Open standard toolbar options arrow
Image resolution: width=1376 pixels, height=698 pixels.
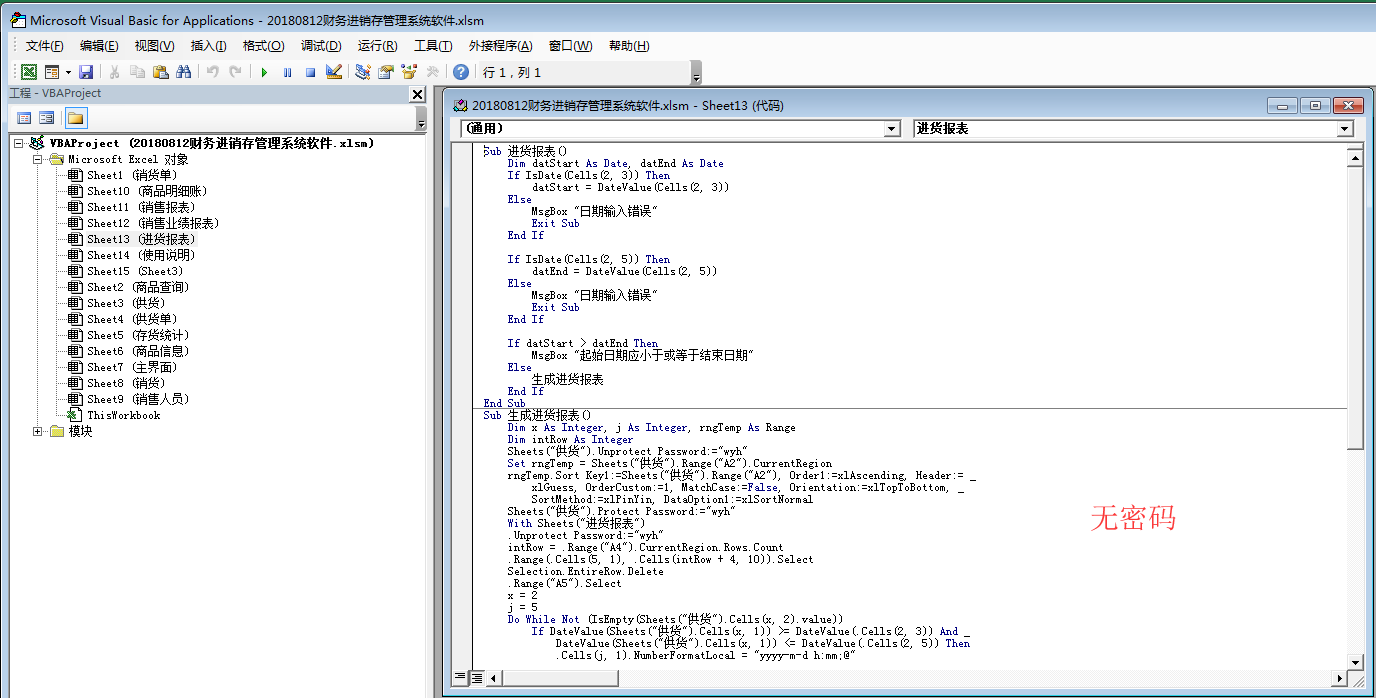[x=696, y=73]
